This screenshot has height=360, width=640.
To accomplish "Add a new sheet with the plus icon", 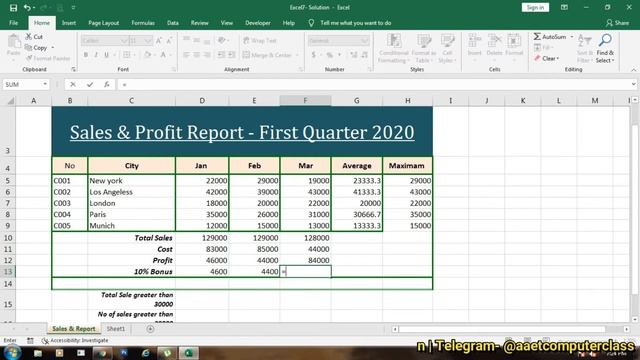I will pyautogui.click(x=150, y=329).
